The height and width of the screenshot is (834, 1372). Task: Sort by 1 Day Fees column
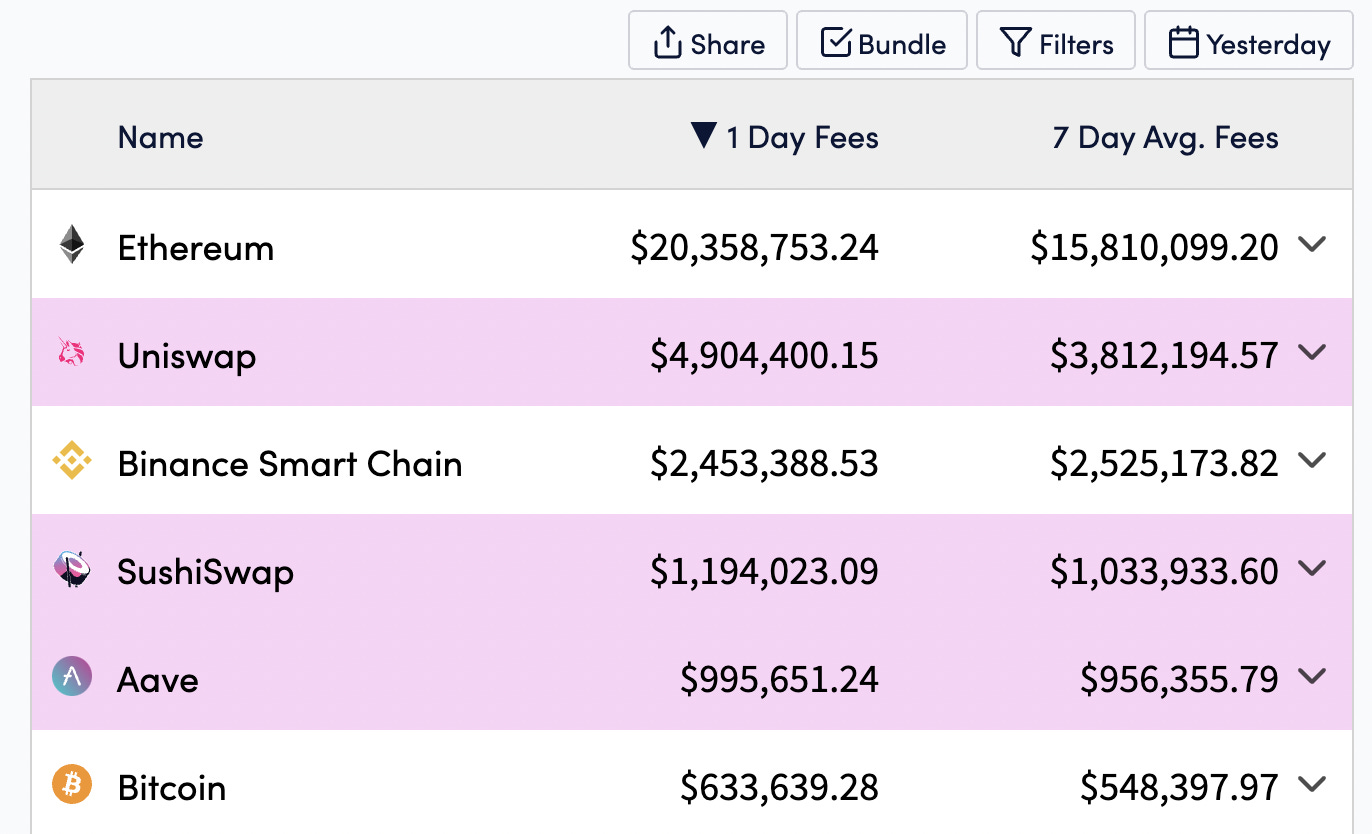tap(785, 137)
